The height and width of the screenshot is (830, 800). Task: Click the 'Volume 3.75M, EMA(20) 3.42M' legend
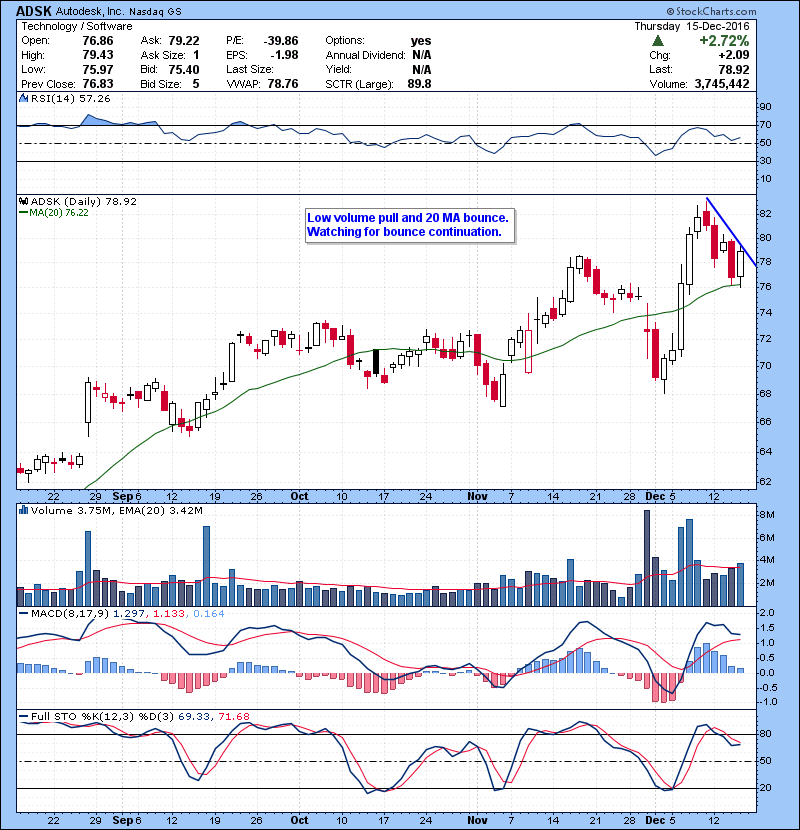[x=116, y=510]
